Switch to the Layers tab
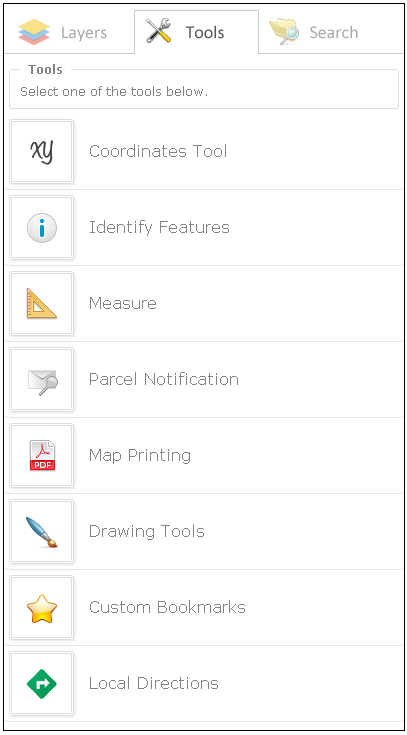 coord(69,32)
